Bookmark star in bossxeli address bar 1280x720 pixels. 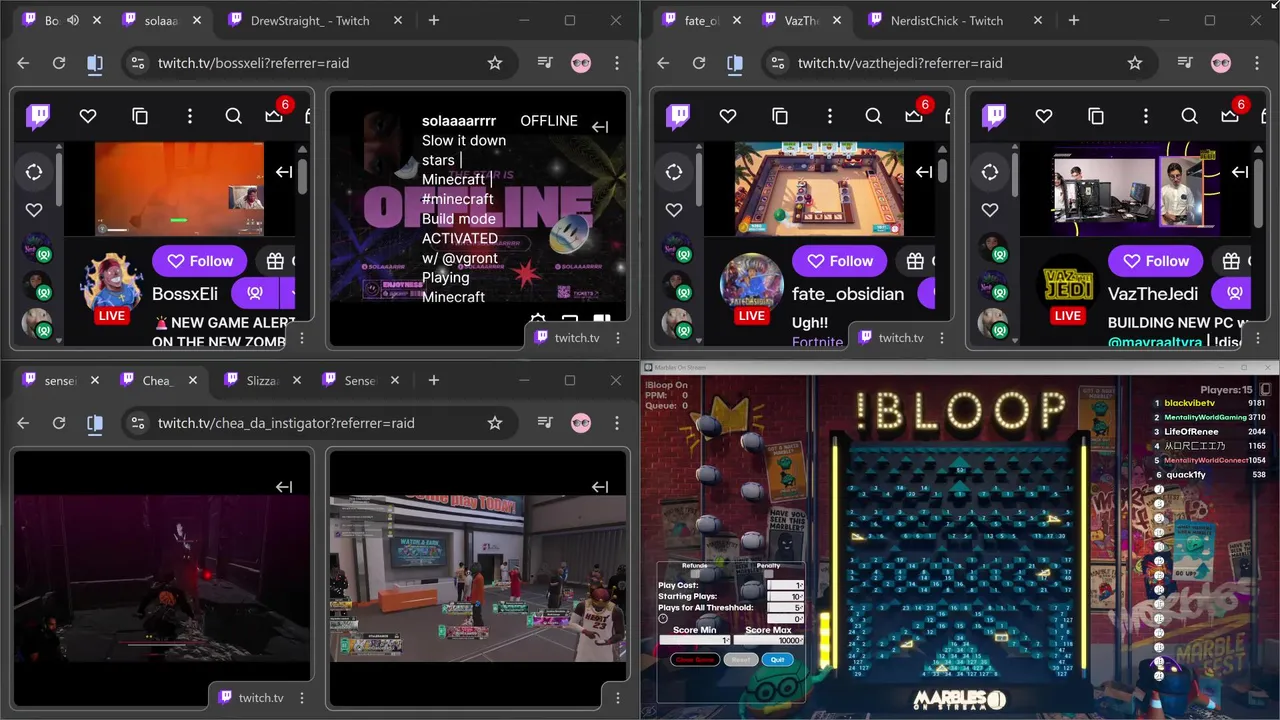495,63
